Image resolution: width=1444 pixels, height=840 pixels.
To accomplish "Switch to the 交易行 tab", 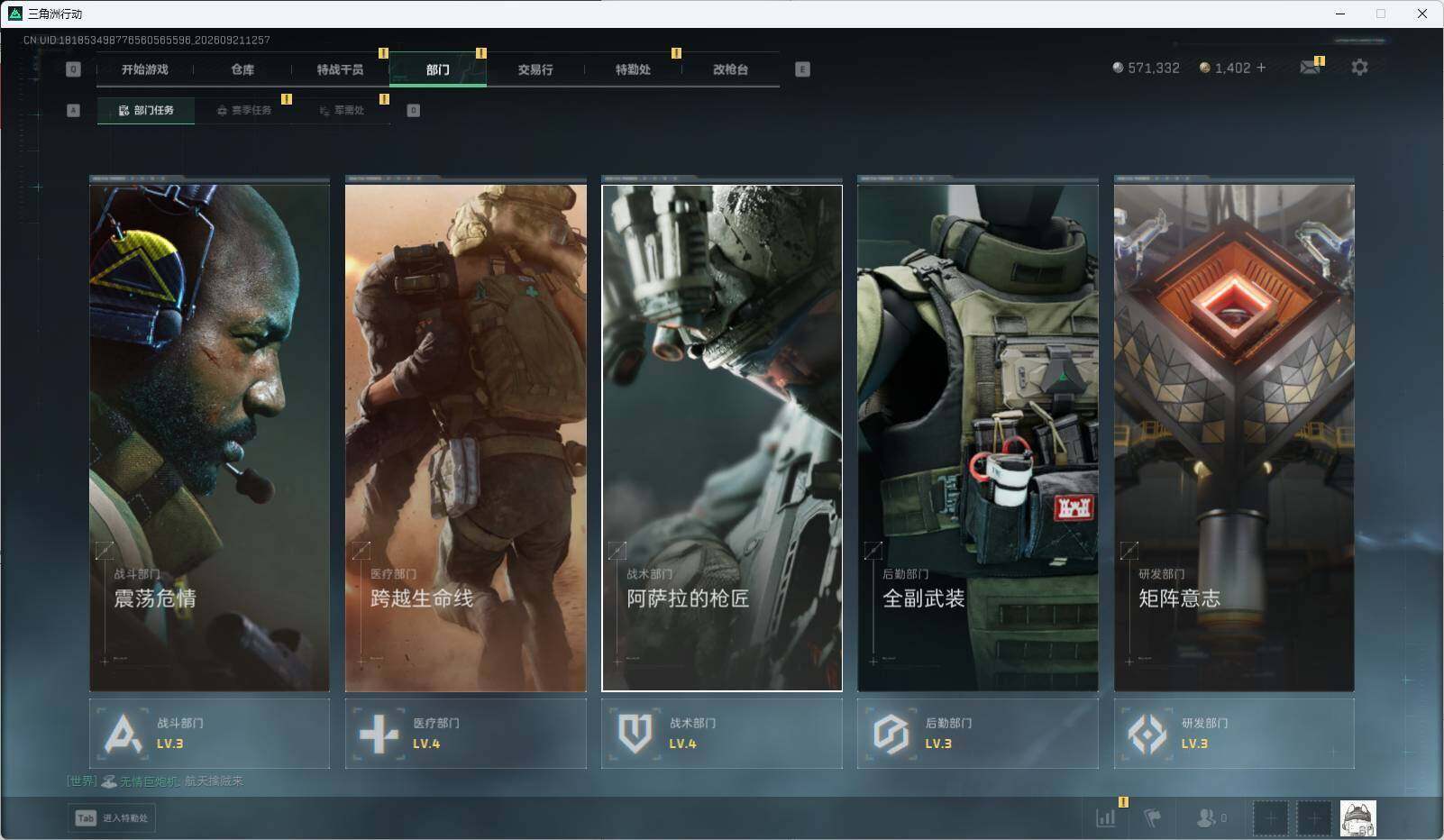I will pyautogui.click(x=535, y=69).
